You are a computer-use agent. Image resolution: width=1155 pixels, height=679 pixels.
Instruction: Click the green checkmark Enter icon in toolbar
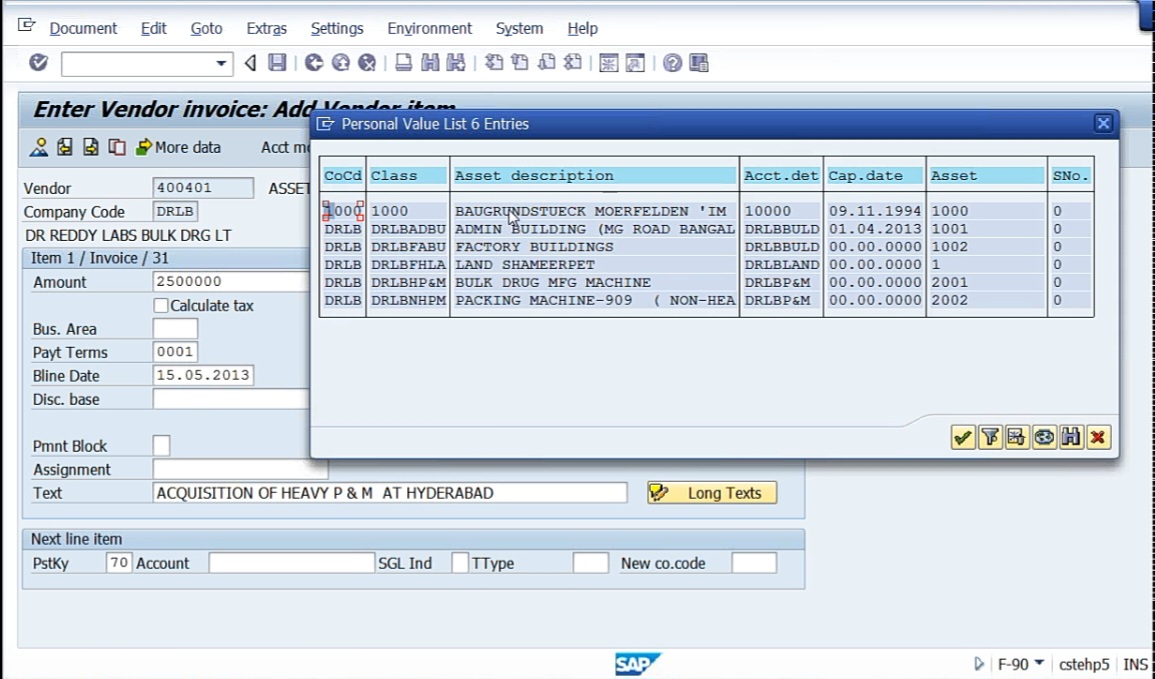pyautogui.click(x=38, y=63)
